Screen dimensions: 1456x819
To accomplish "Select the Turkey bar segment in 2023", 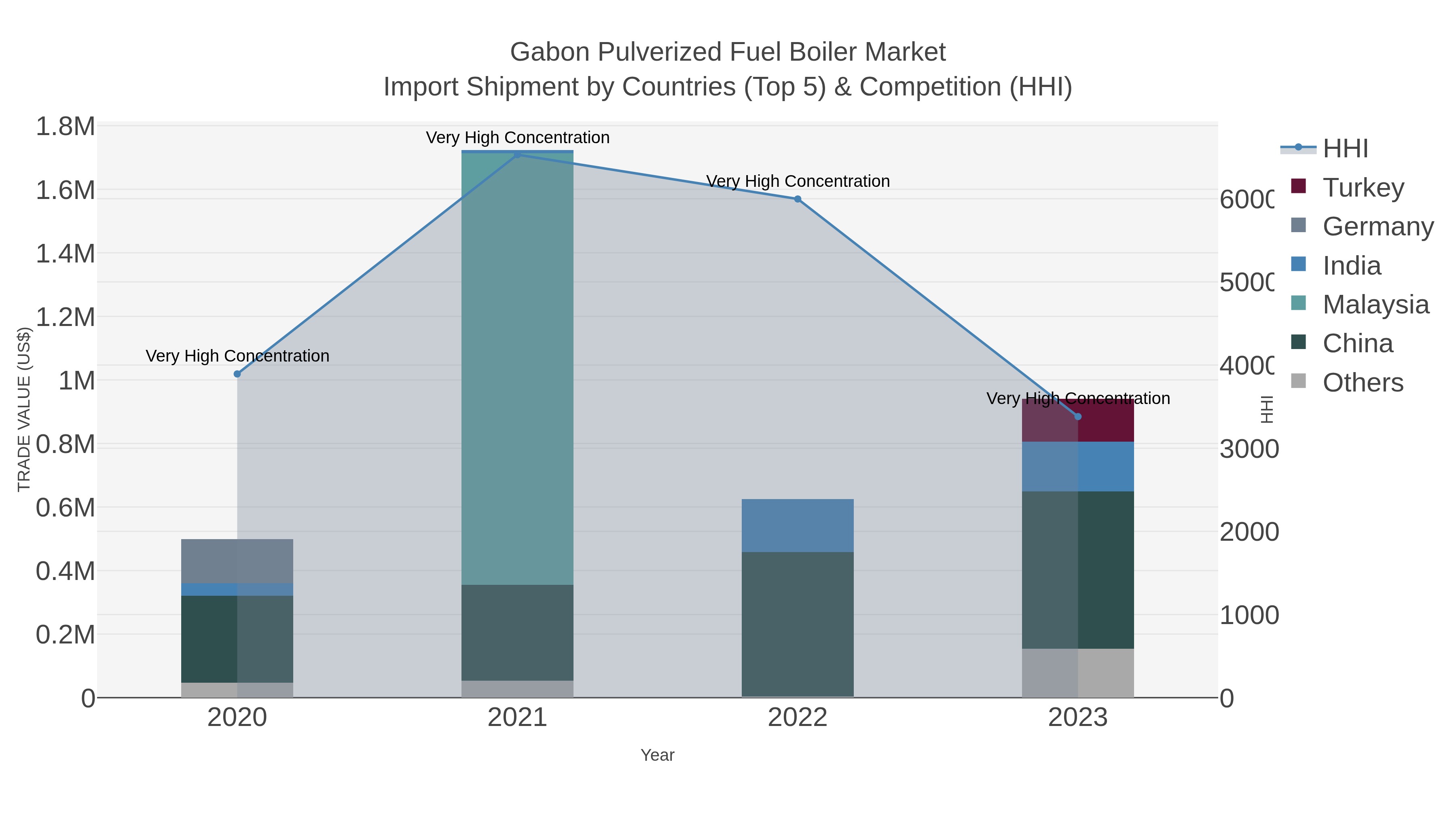I will (1078, 421).
